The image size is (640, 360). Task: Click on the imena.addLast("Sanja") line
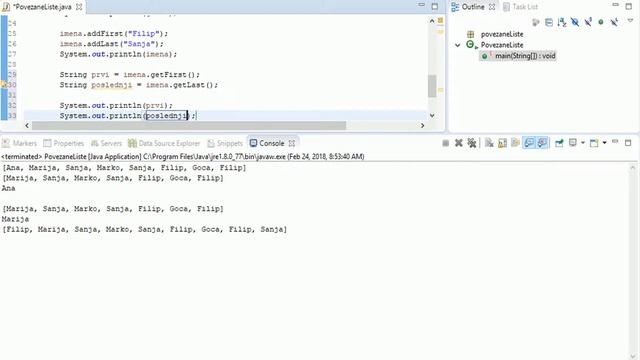[x=111, y=44]
